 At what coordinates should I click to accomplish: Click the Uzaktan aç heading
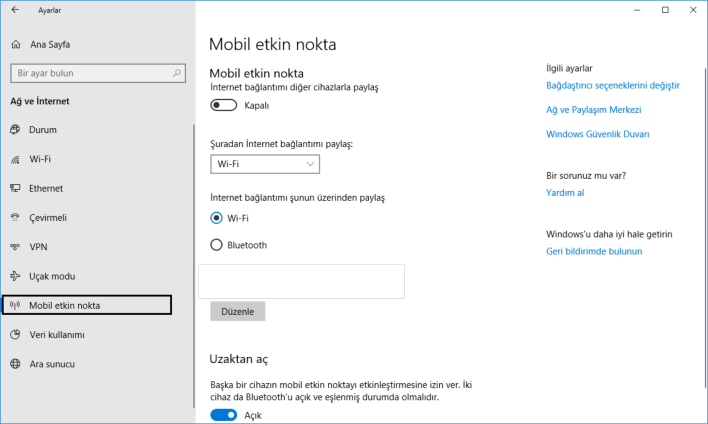coord(238,359)
